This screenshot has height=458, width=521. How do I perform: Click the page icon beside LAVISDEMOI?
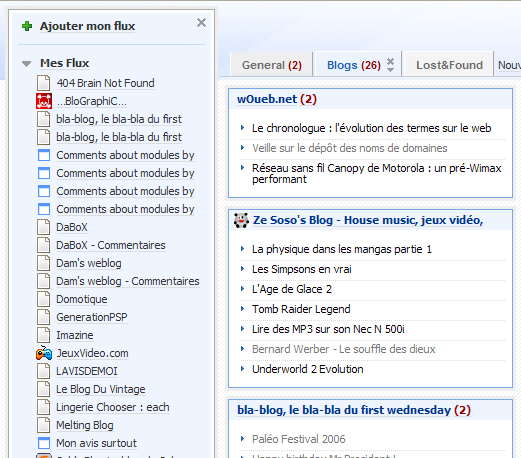click(44, 371)
